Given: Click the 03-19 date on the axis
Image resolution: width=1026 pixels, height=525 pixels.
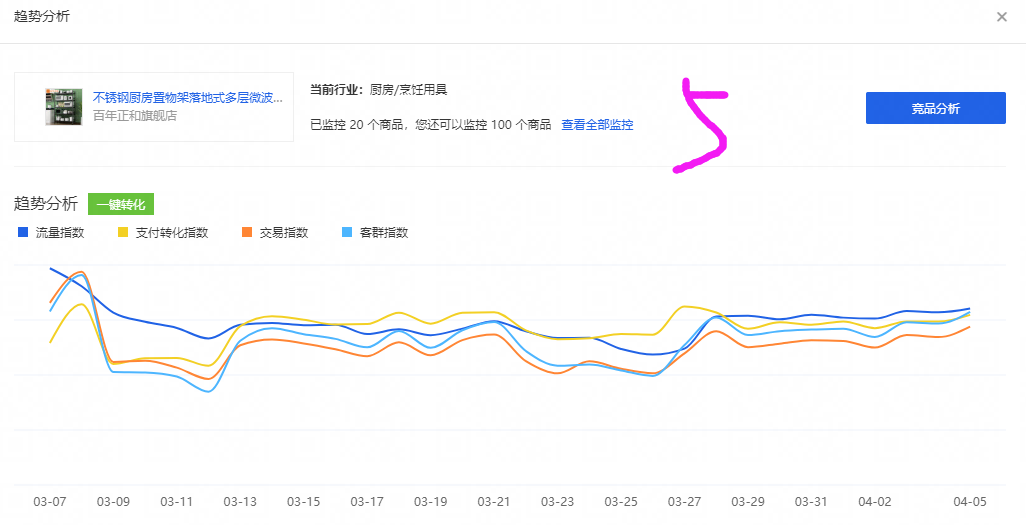Looking at the screenshot, I should [x=431, y=502].
